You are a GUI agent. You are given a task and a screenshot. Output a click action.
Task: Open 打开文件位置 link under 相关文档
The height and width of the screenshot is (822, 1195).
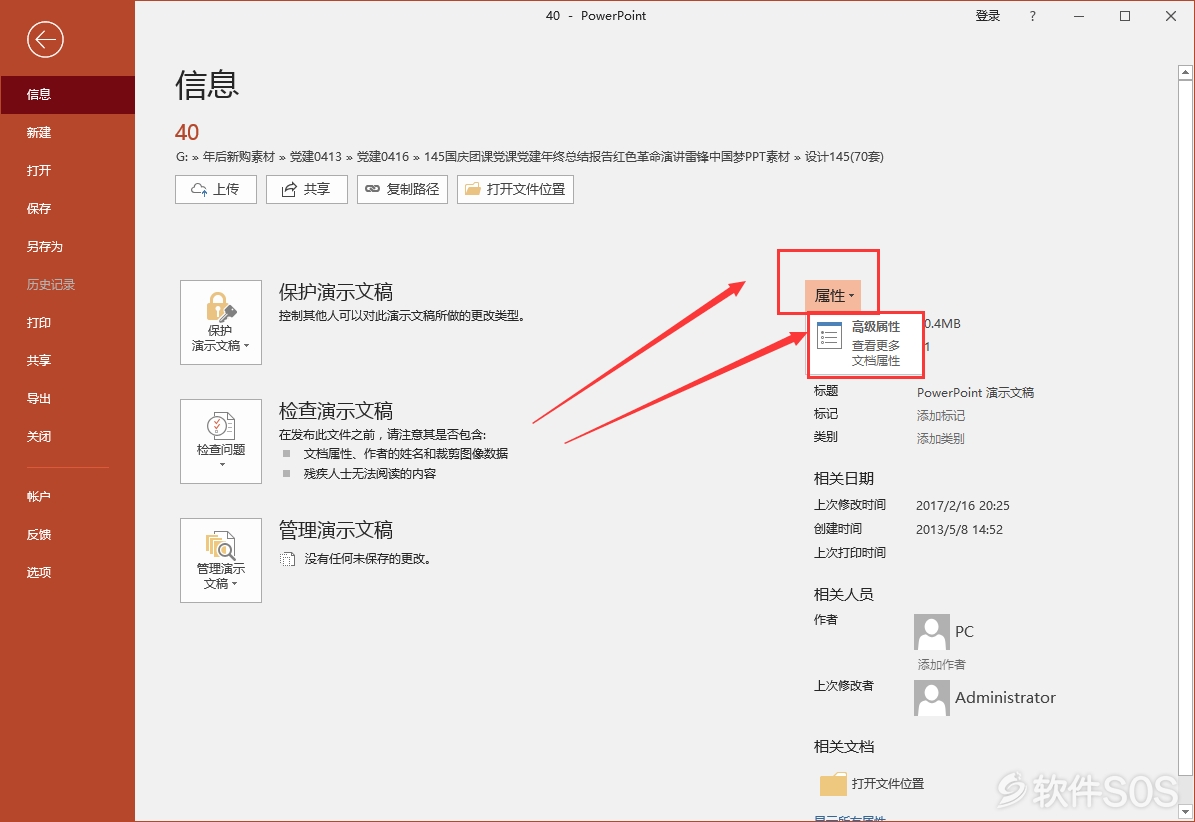(x=873, y=784)
